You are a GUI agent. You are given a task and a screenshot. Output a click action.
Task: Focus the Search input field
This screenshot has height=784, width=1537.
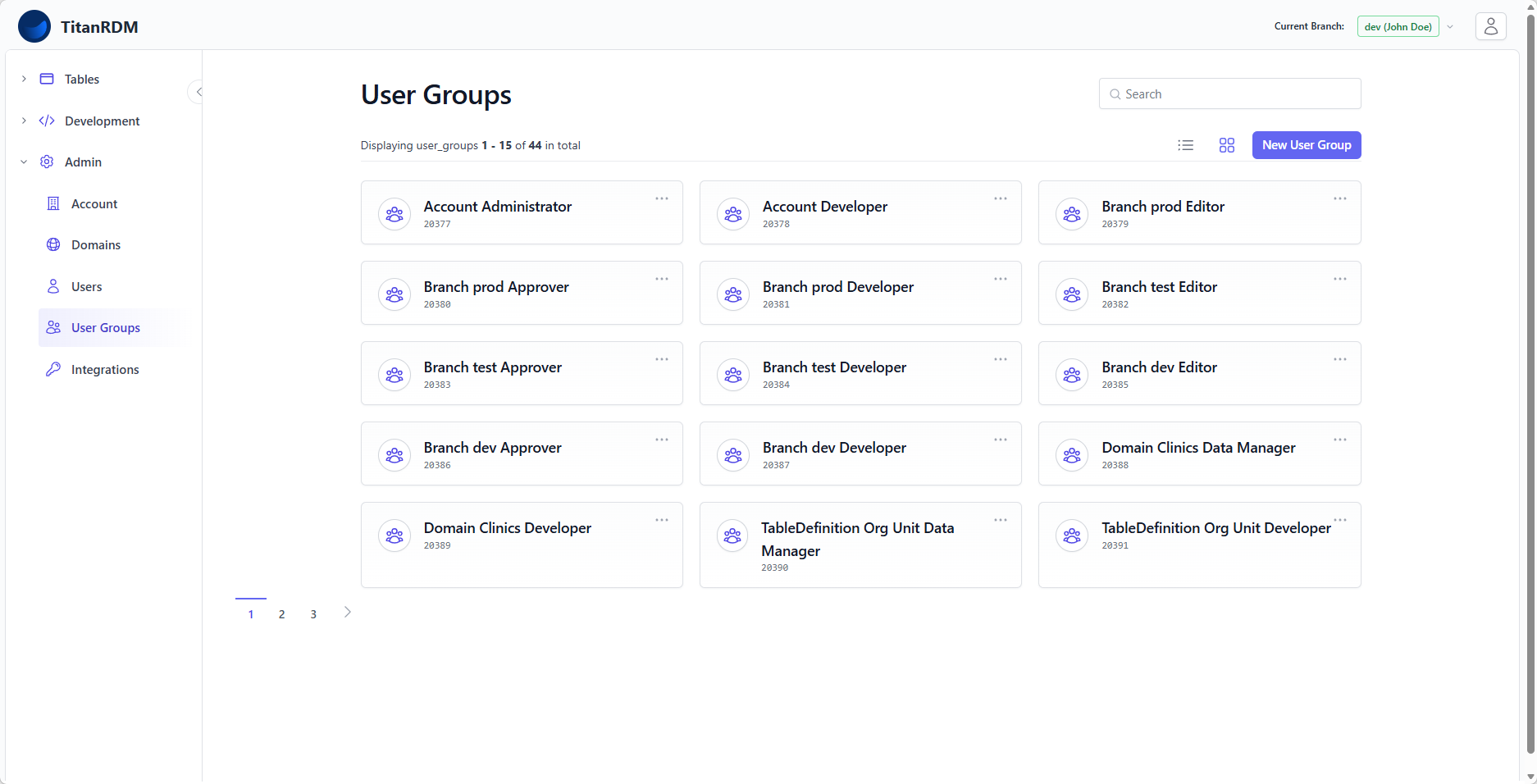click(1229, 93)
